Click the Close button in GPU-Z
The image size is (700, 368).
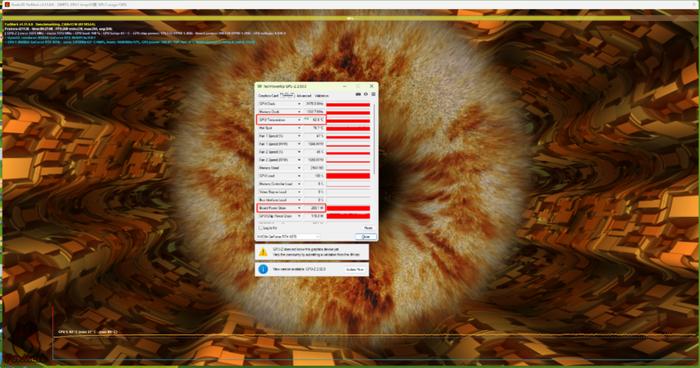(366, 237)
